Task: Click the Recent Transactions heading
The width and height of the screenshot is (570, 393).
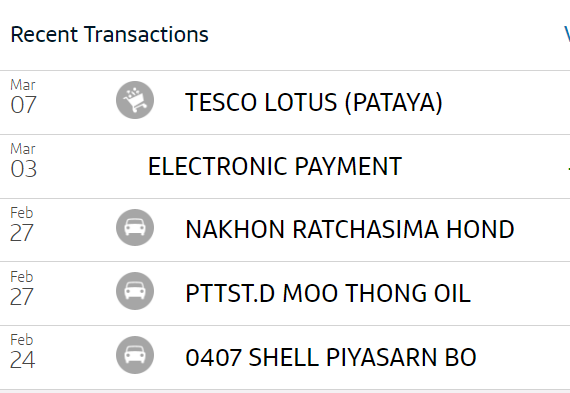Action: [109, 35]
